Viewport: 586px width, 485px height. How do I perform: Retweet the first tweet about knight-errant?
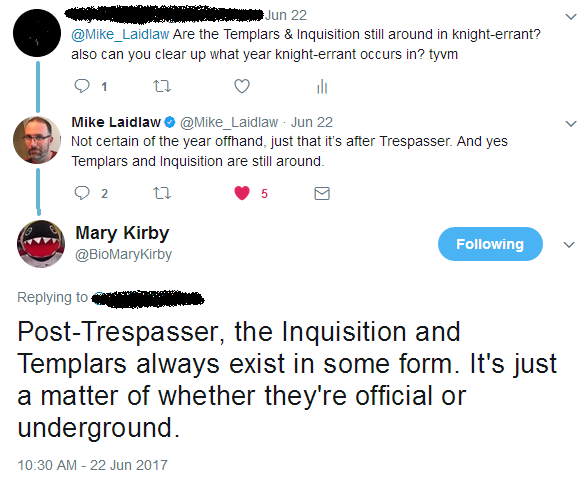tap(162, 86)
